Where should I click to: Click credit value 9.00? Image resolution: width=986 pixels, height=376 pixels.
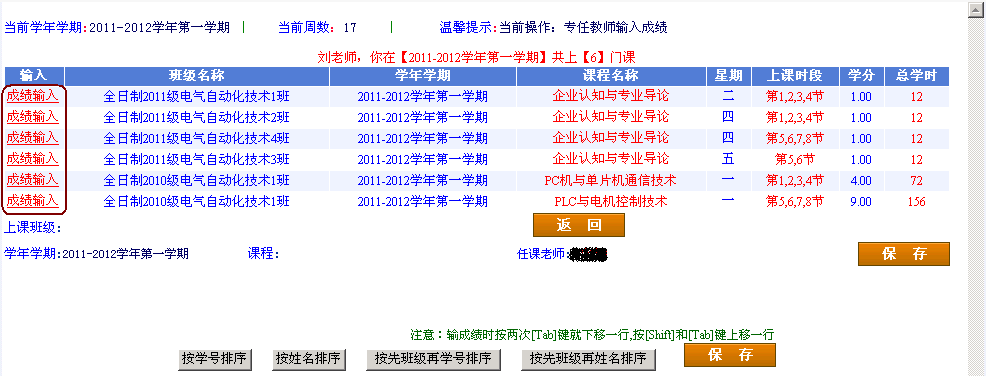(x=861, y=202)
